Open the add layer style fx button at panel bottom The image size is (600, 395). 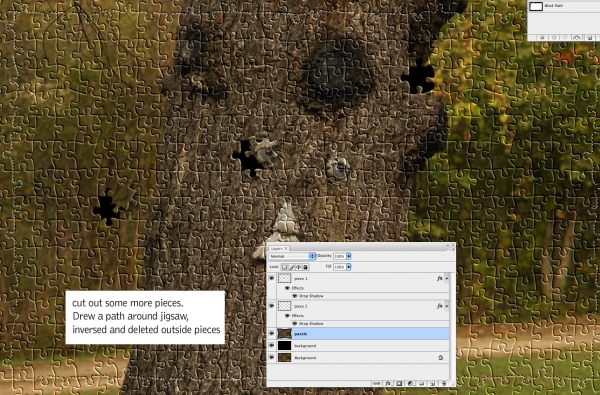388,384
